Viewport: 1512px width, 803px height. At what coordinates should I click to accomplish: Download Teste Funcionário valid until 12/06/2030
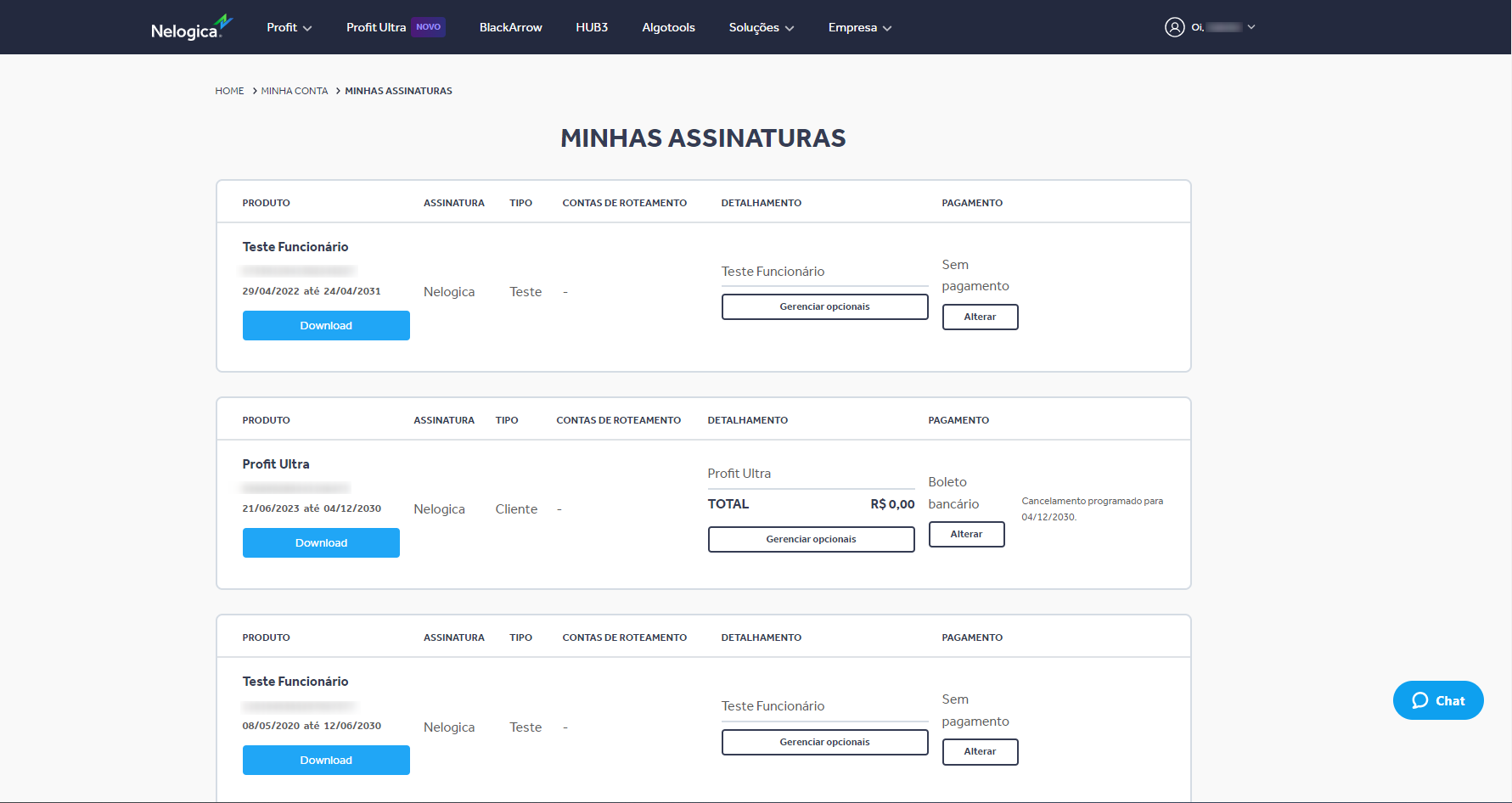tap(326, 760)
